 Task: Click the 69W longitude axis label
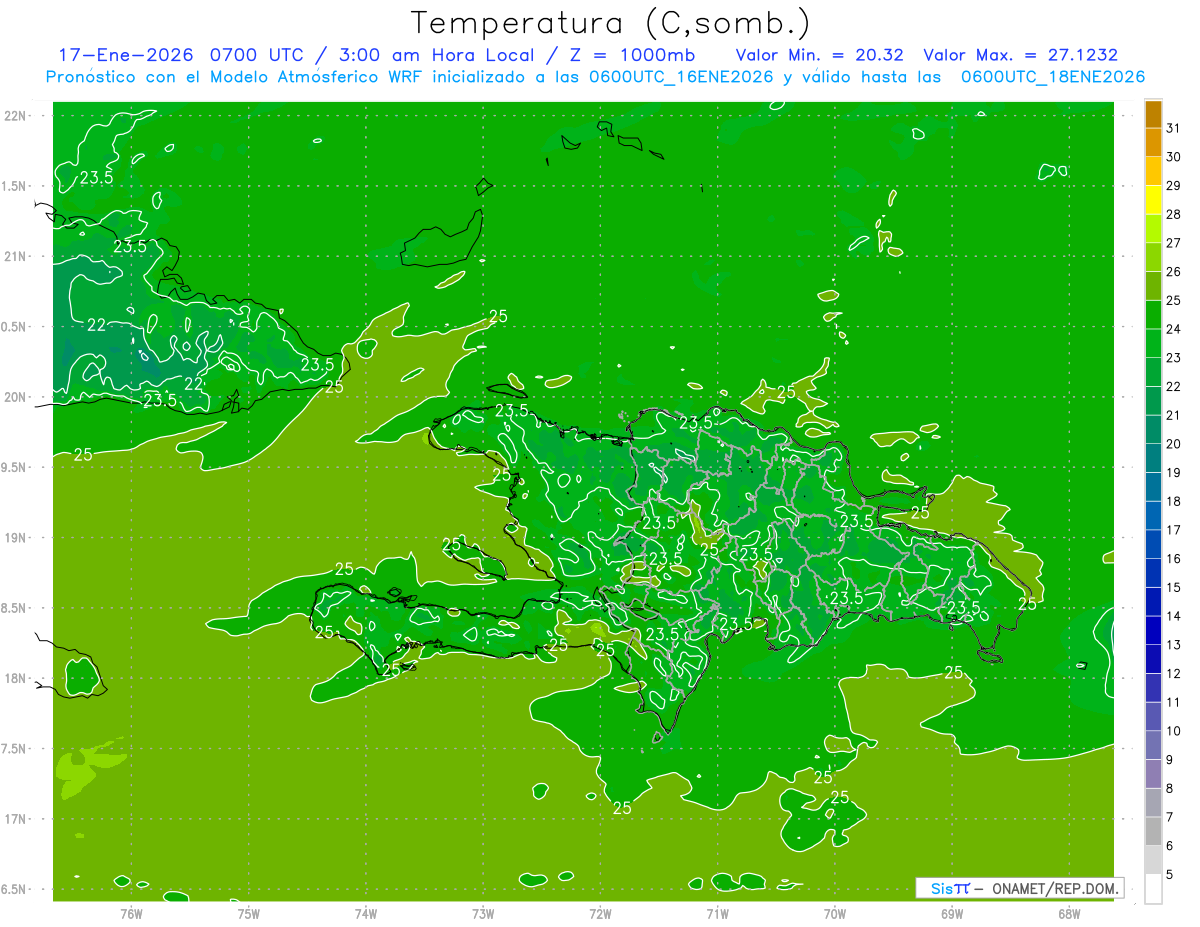pyautogui.click(x=951, y=913)
